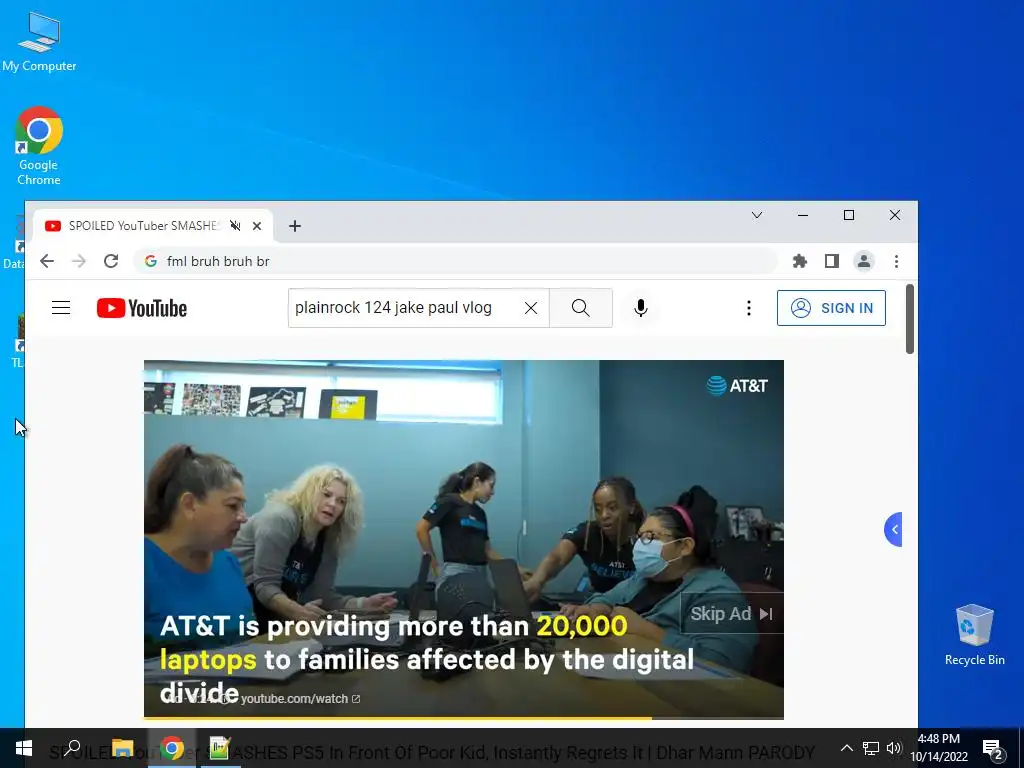1024x768 pixels.
Task: Open Chrome three-dot menu
Action: click(x=896, y=261)
